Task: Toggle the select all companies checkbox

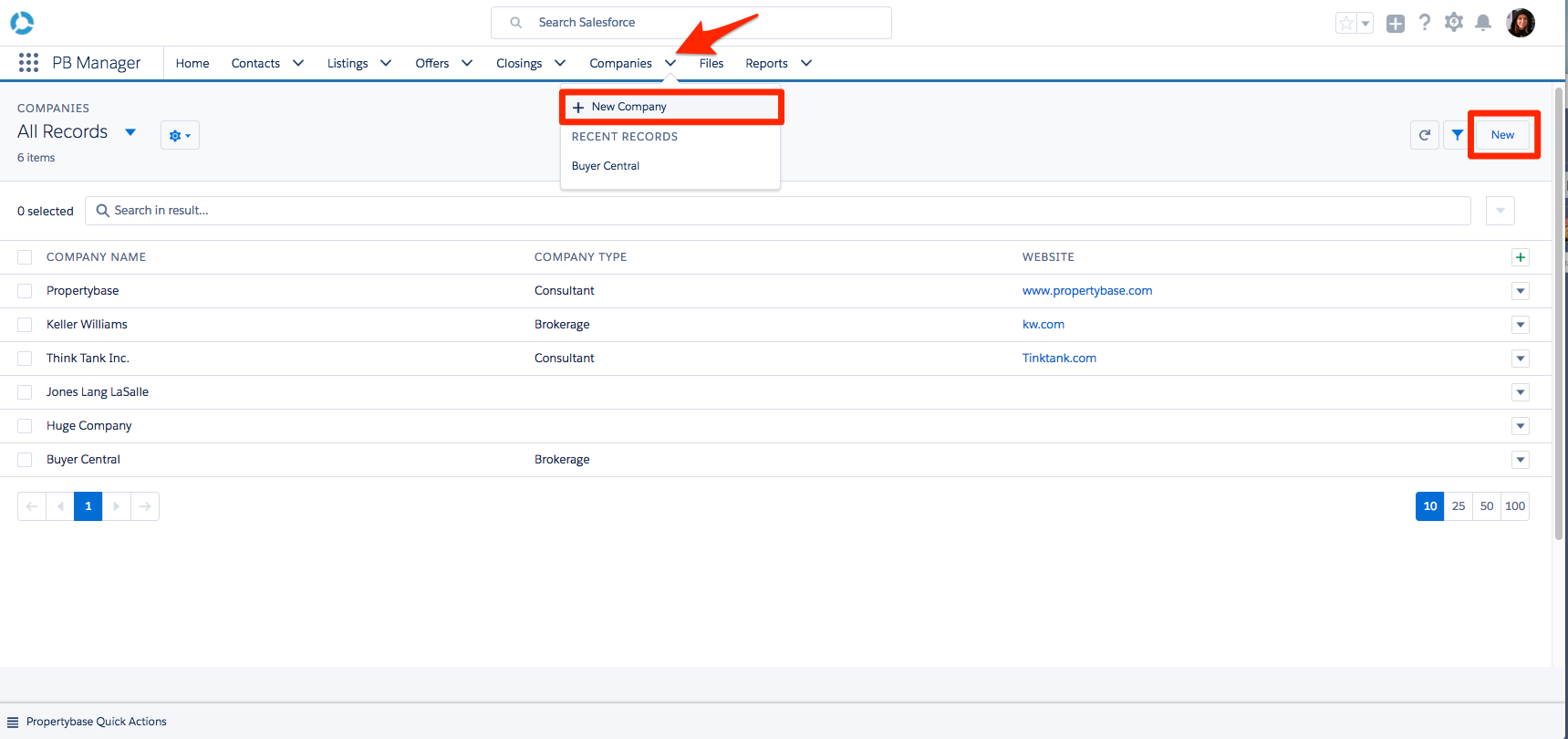Action: (25, 257)
